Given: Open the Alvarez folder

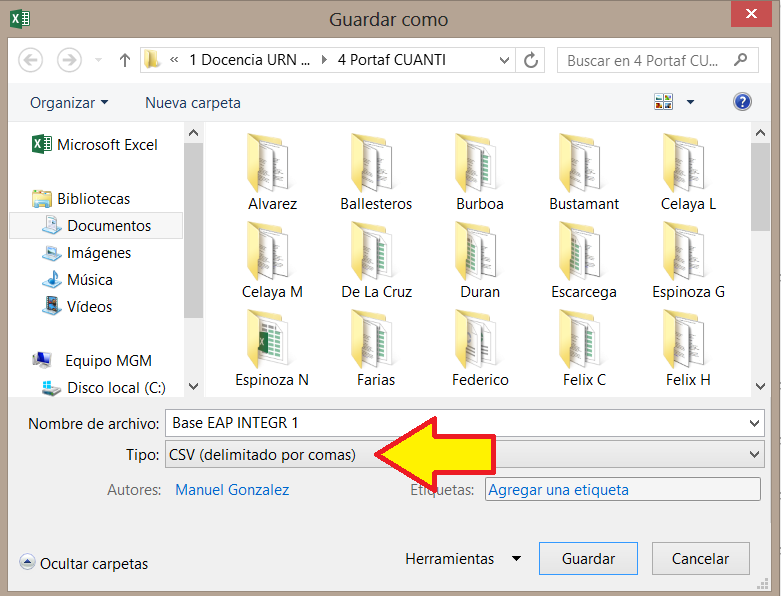Looking at the screenshot, I should [x=274, y=170].
